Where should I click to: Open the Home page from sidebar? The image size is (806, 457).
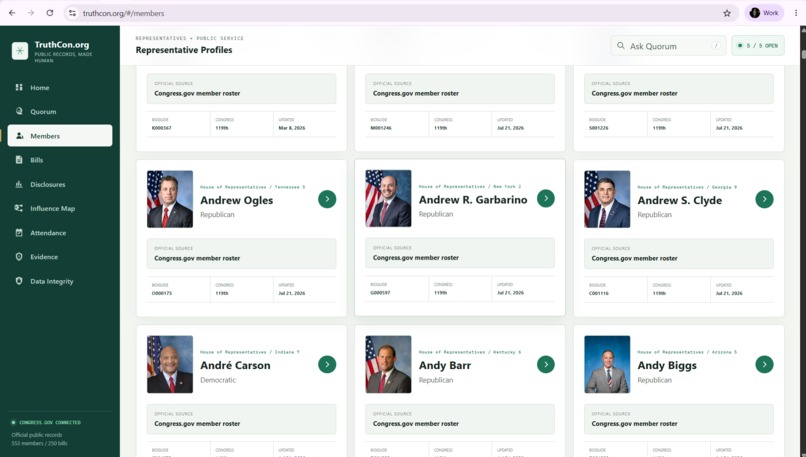pyautogui.click(x=60, y=87)
